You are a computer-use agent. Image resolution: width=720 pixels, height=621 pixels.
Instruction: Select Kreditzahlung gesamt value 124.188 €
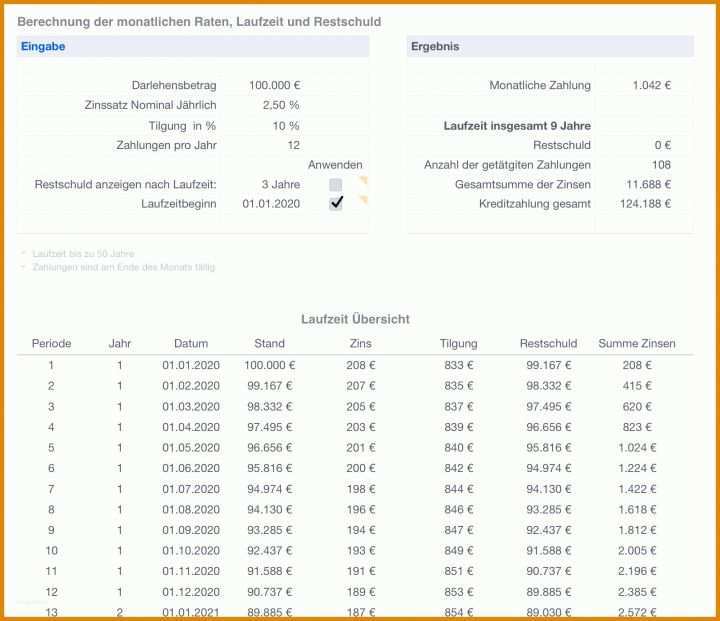tap(645, 204)
